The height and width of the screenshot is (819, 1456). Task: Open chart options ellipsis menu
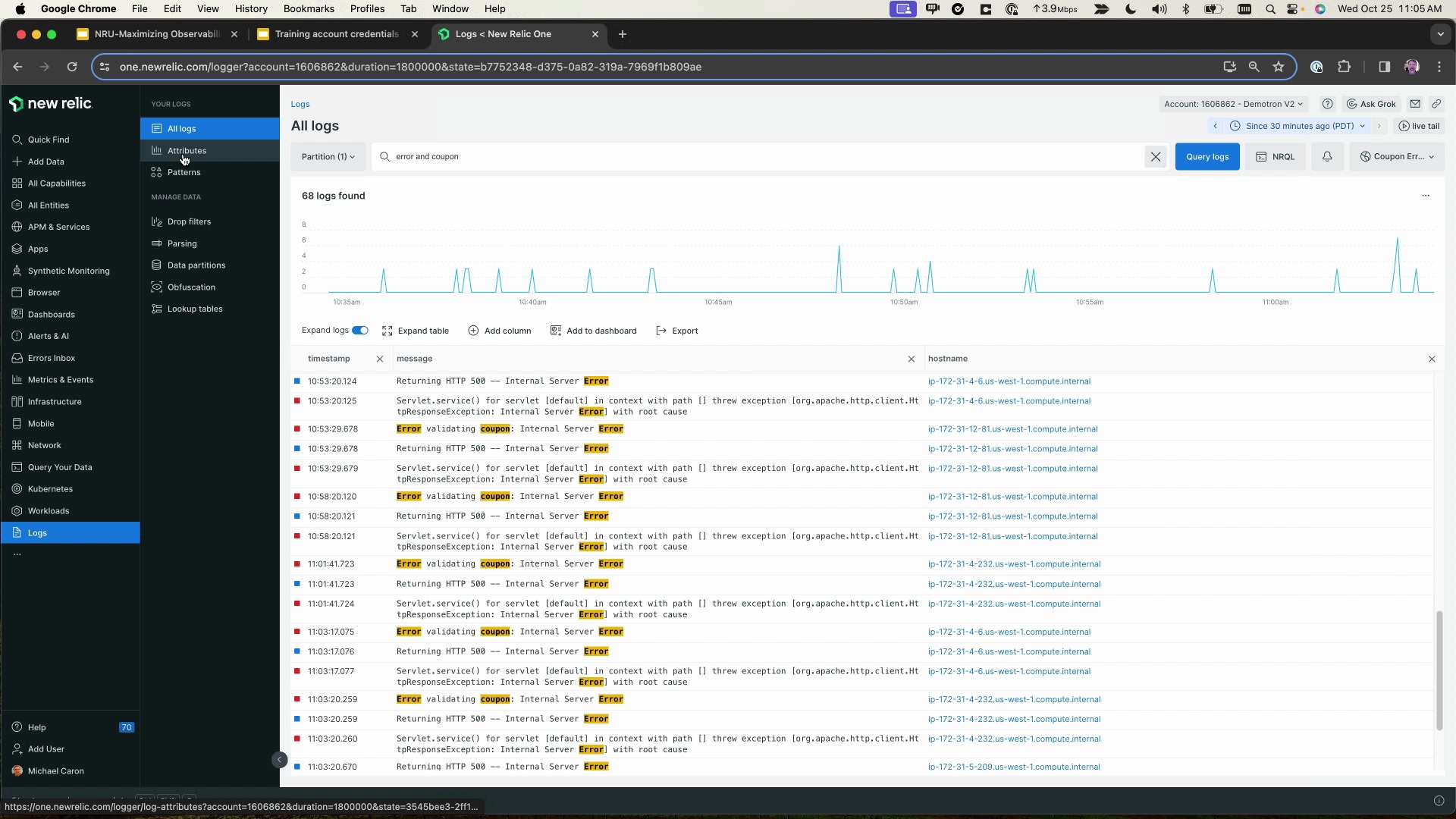click(1425, 196)
